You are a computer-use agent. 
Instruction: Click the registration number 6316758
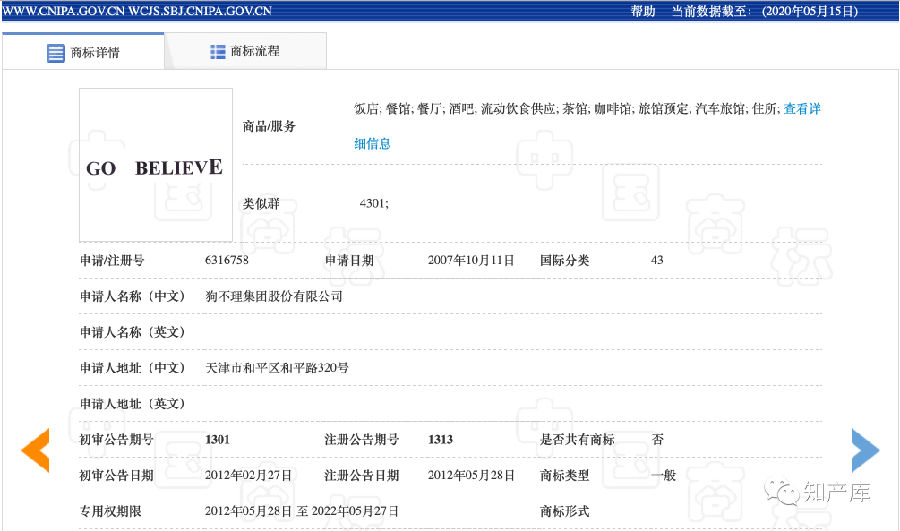[226, 260]
